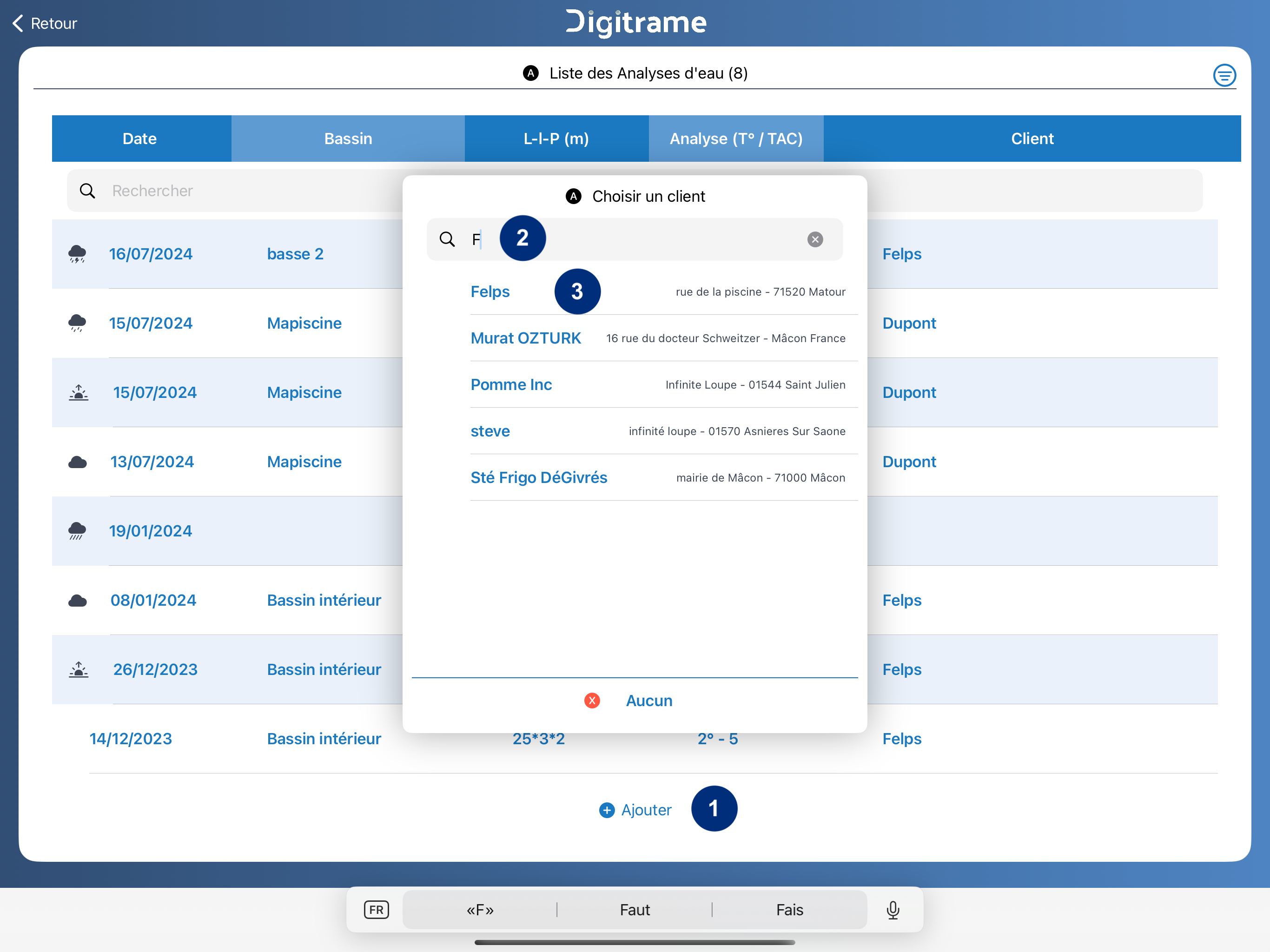
Task: Switch keyboard language with the FR icon
Action: tap(376, 910)
